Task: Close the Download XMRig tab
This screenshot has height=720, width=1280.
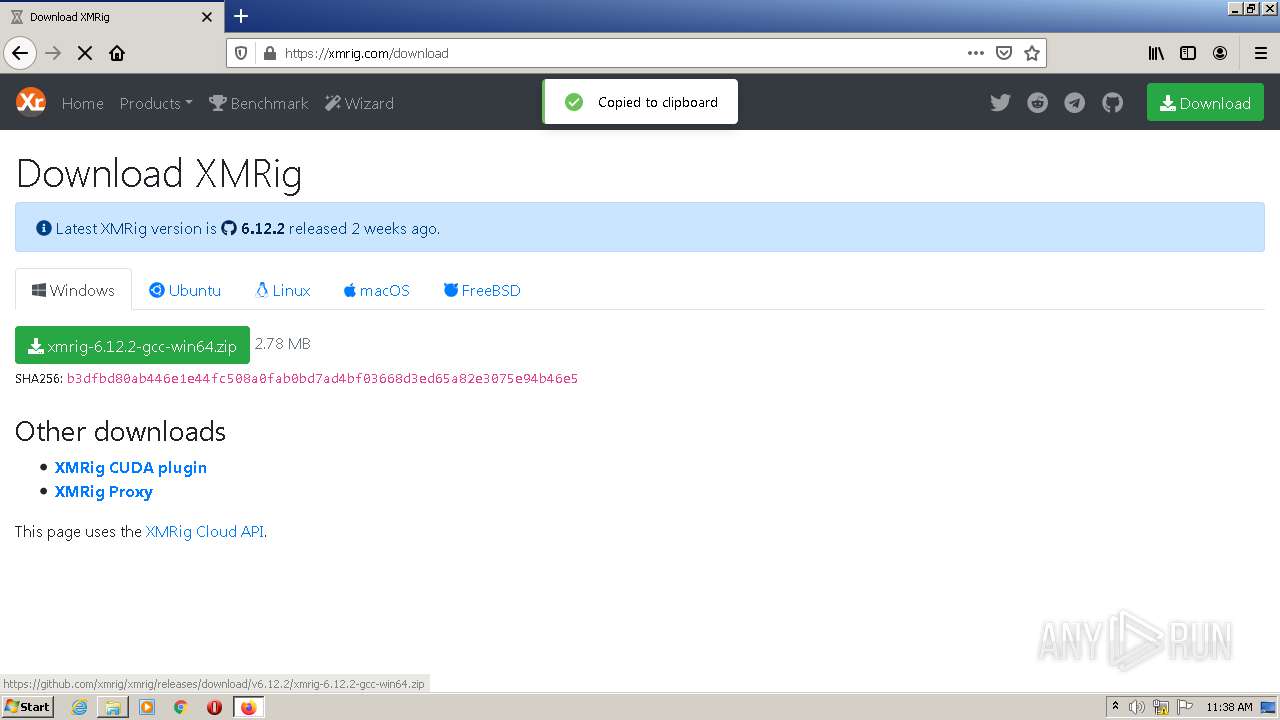Action: click(207, 17)
